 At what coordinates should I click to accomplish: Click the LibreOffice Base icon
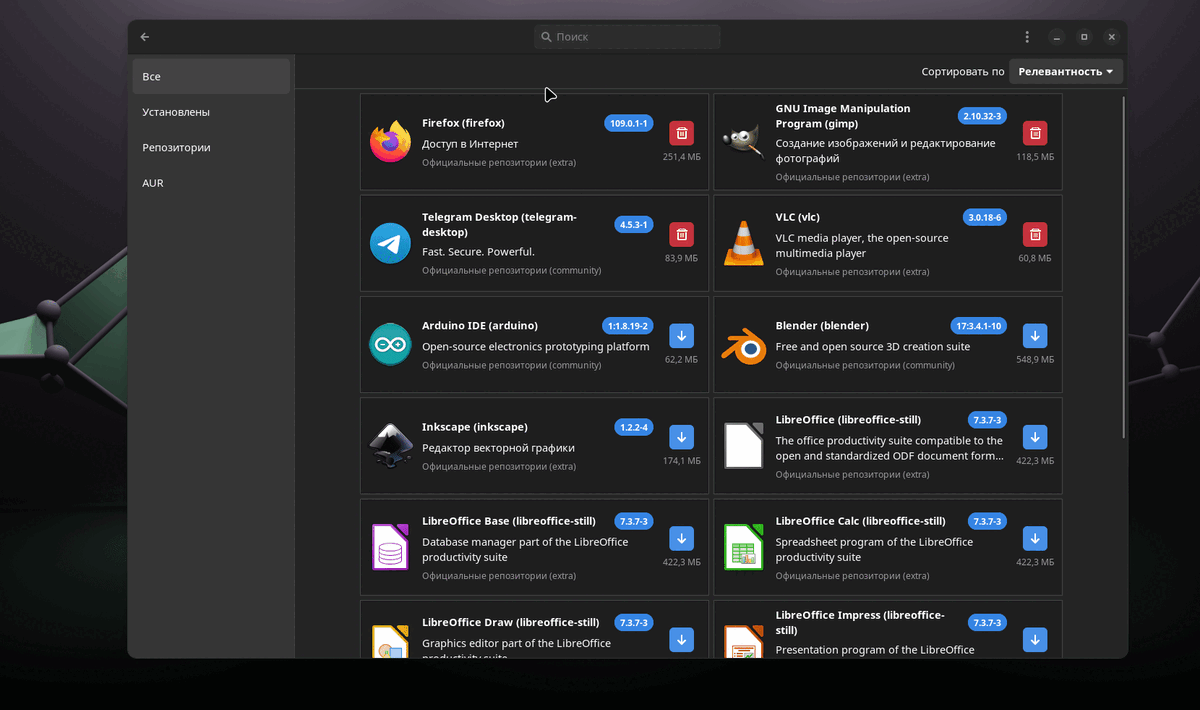(x=390, y=546)
